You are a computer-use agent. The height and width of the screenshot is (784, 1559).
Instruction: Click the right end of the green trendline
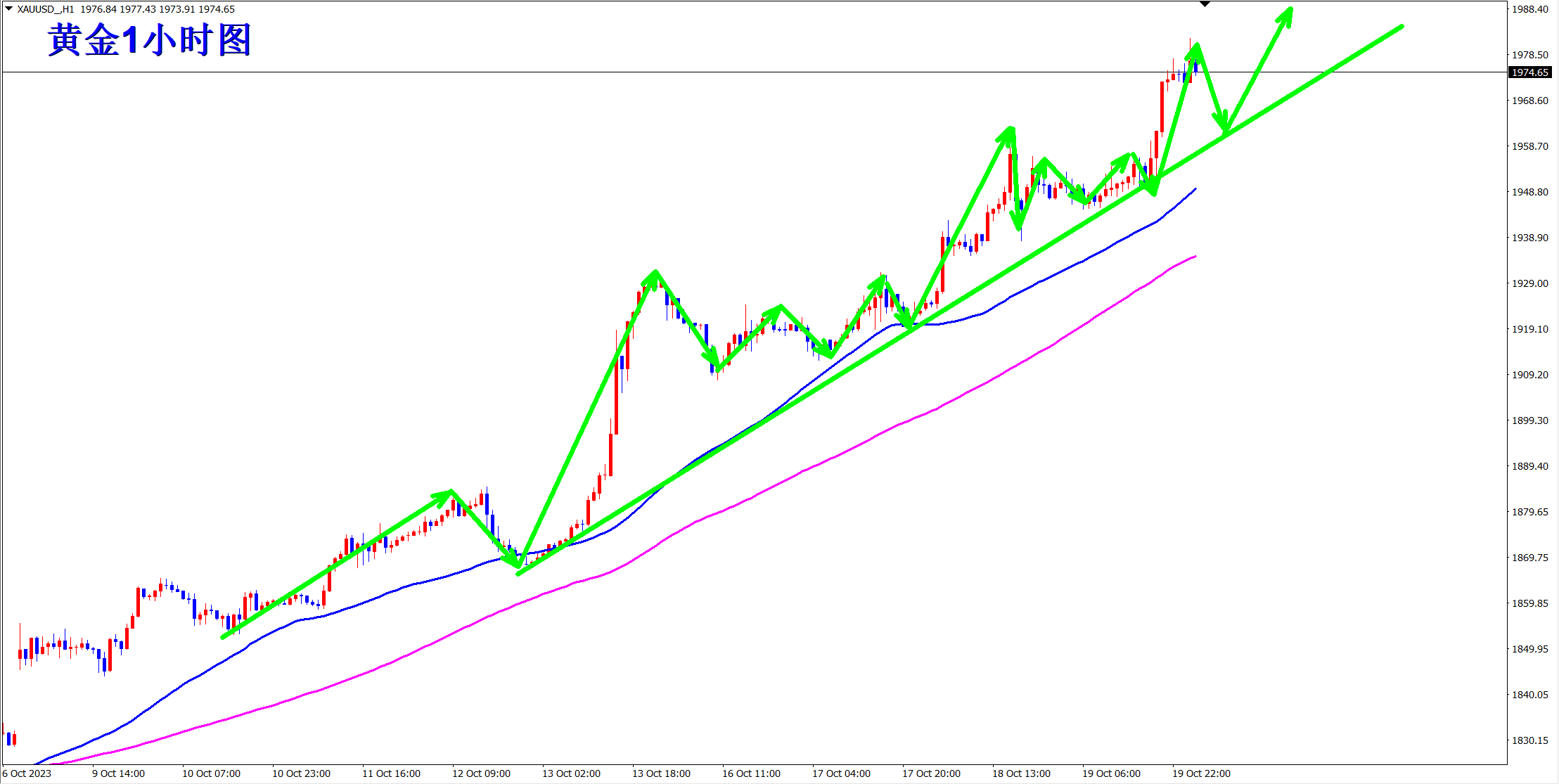pos(1401,27)
